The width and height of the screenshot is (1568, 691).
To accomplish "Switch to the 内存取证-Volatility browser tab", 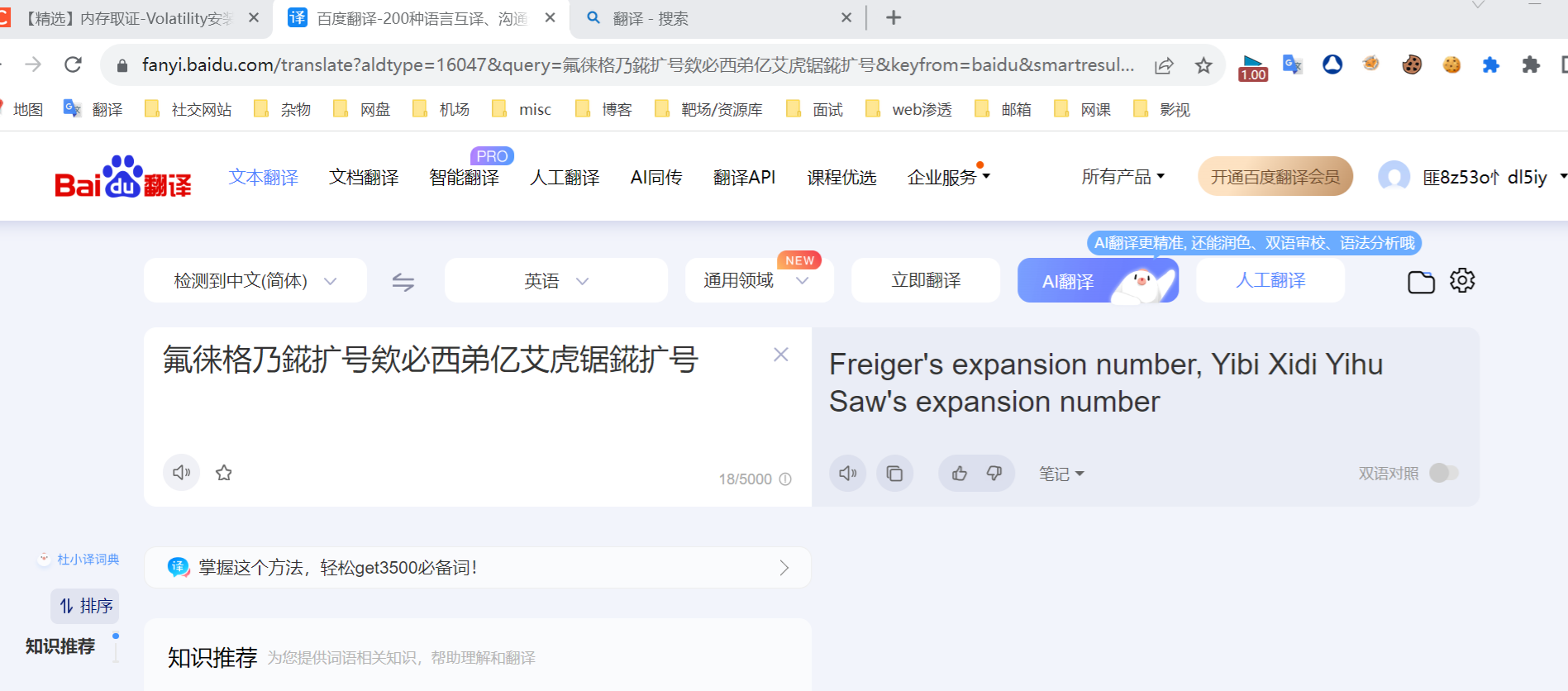I will point(129,18).
